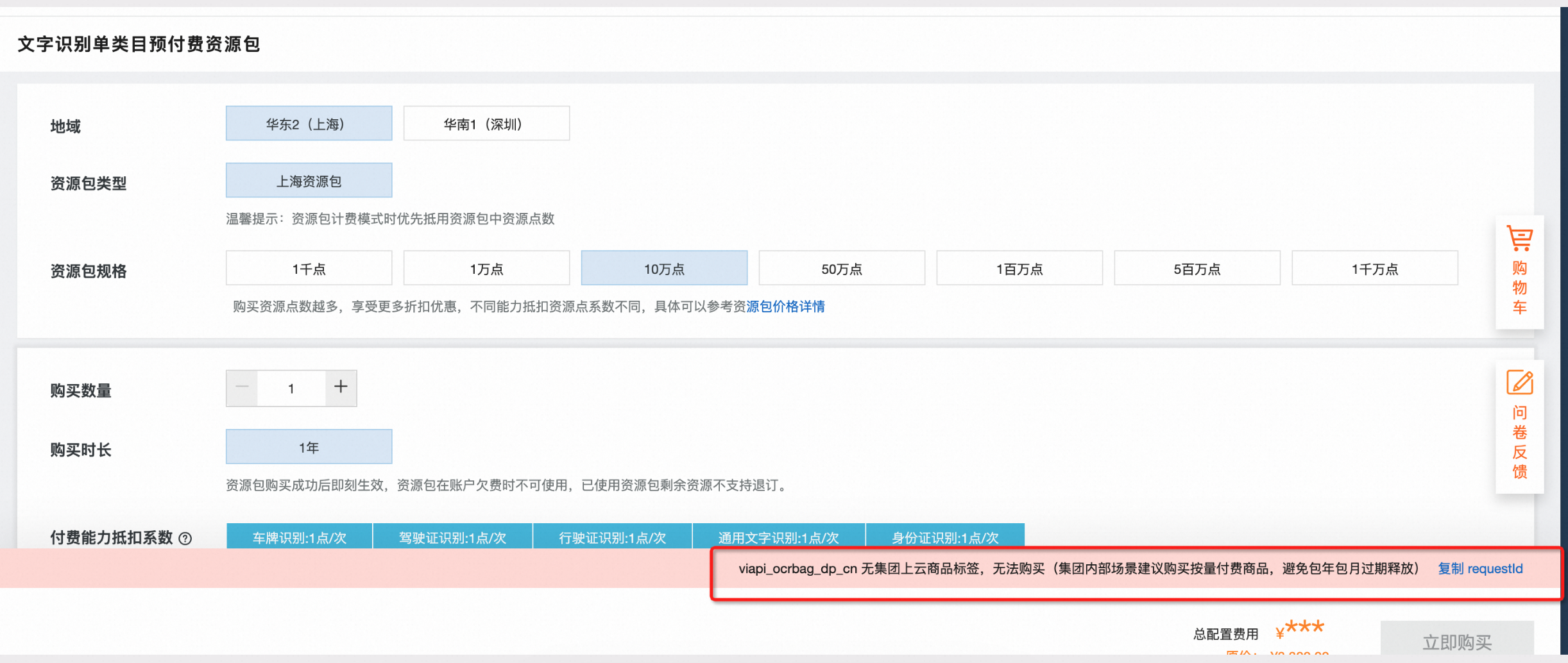Click the 资源包购买成功后即刻生效 notice text

click(508, 485)
